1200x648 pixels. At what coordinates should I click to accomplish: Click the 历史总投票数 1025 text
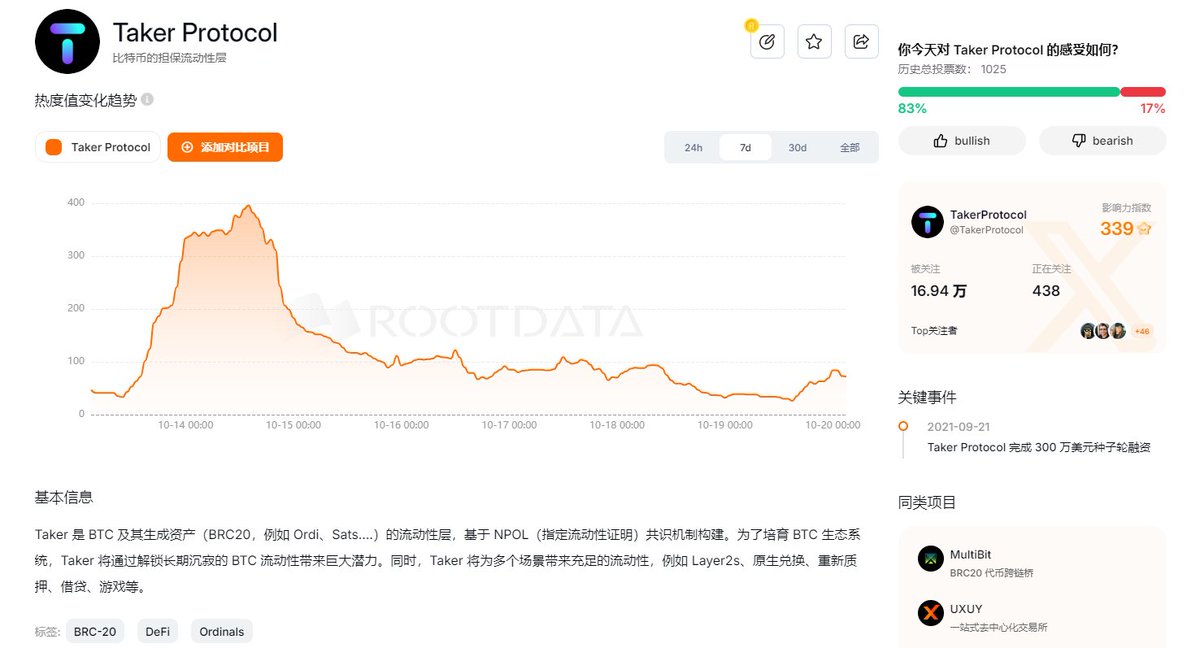952,69
